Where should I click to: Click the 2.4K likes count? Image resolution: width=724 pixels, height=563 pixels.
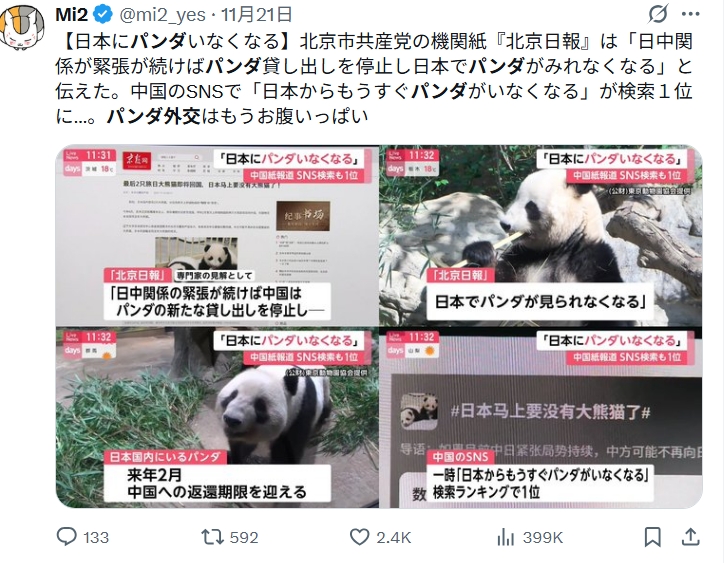click(x=393, y=538)
